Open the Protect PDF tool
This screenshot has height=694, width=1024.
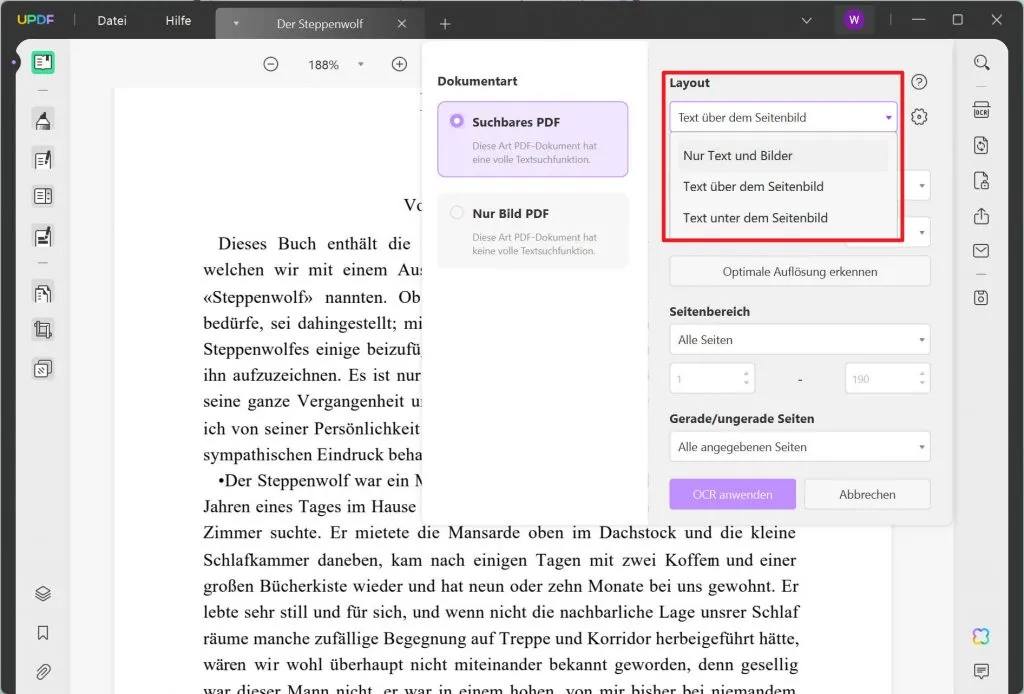pyautogui.click(x=981, y=181)
